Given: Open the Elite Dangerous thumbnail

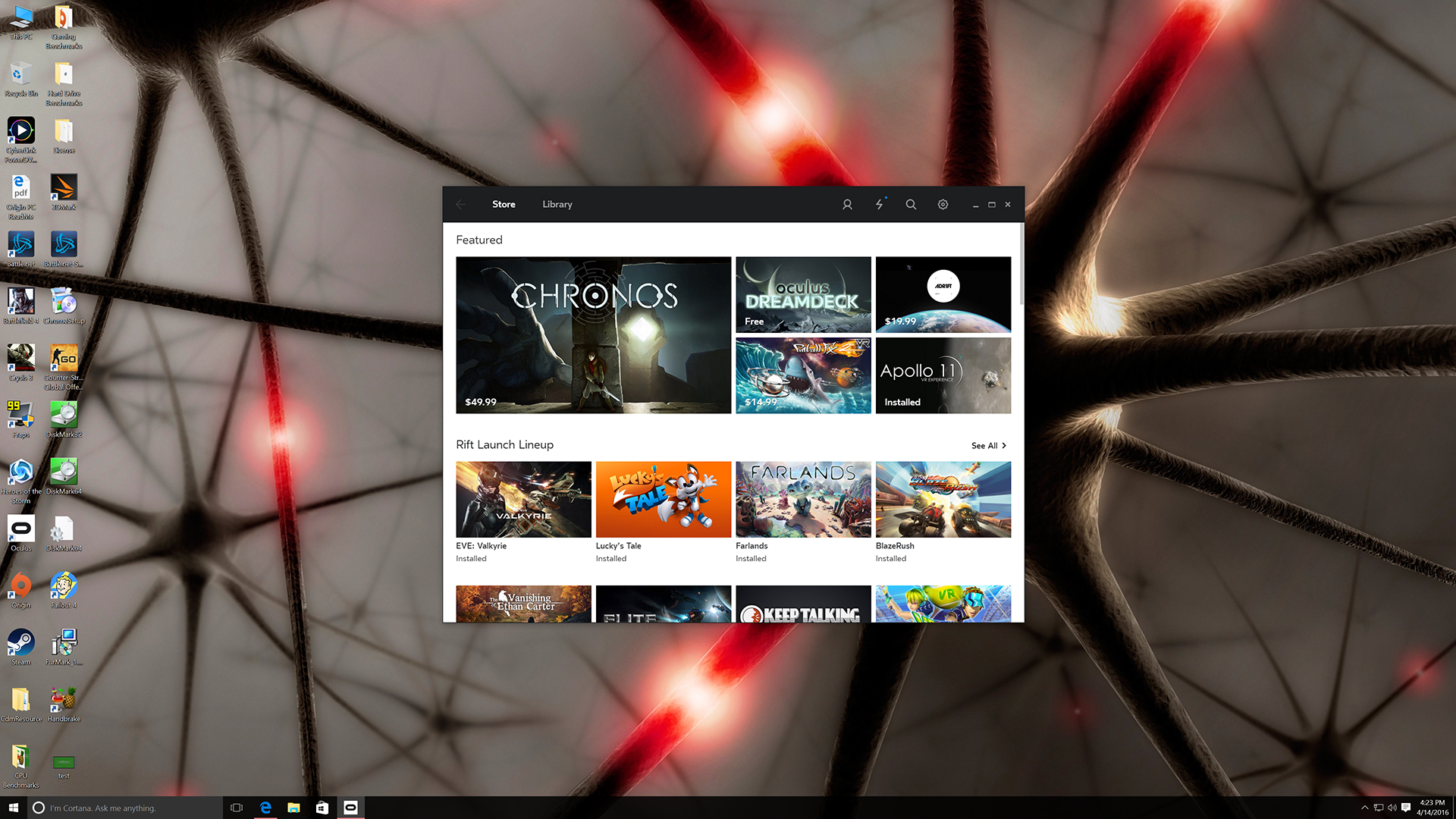Looking at the screenshot, I should [x=664, y=604].
